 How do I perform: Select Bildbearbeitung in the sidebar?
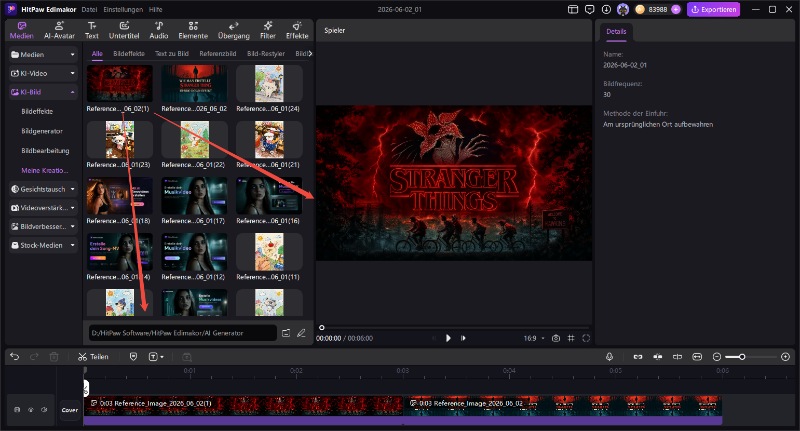pos(45,150)
